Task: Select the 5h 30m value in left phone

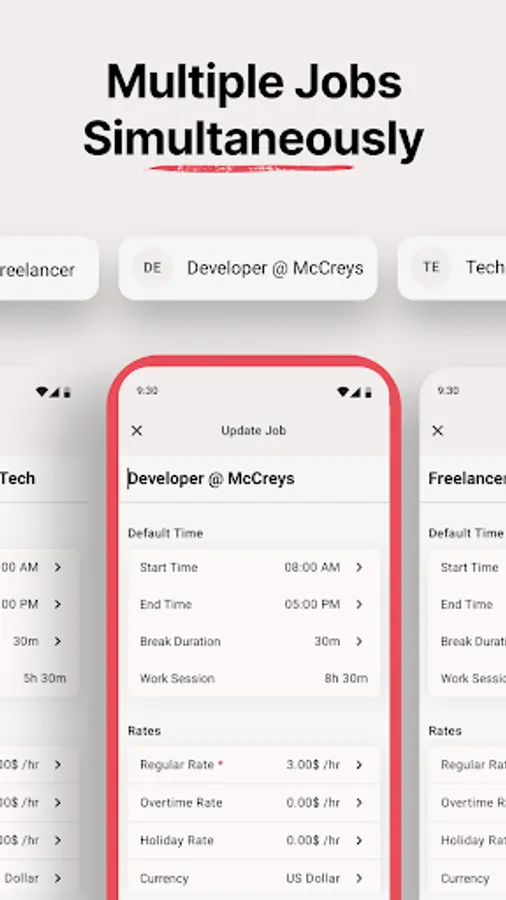Action: pyautogui.click(x=45, y=678)
